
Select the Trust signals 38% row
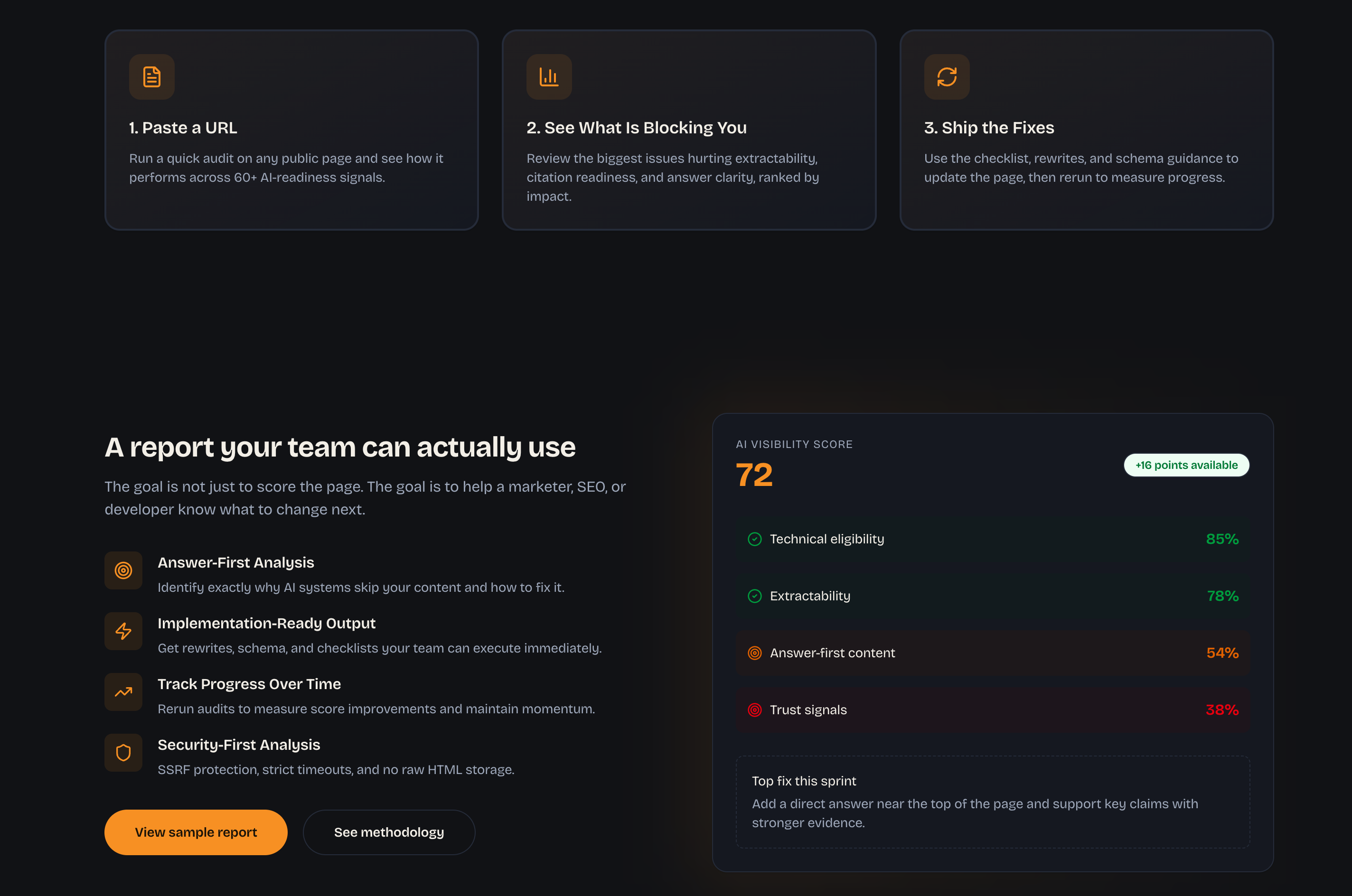point(992,709)
